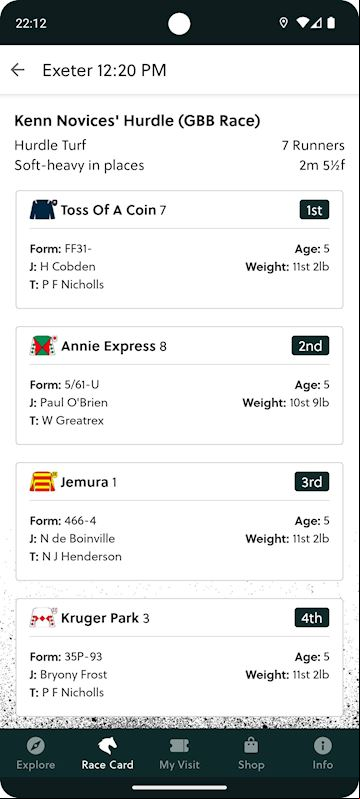Open the Info icon in bottom bar
360x799 pixels.
click(322, 746)
